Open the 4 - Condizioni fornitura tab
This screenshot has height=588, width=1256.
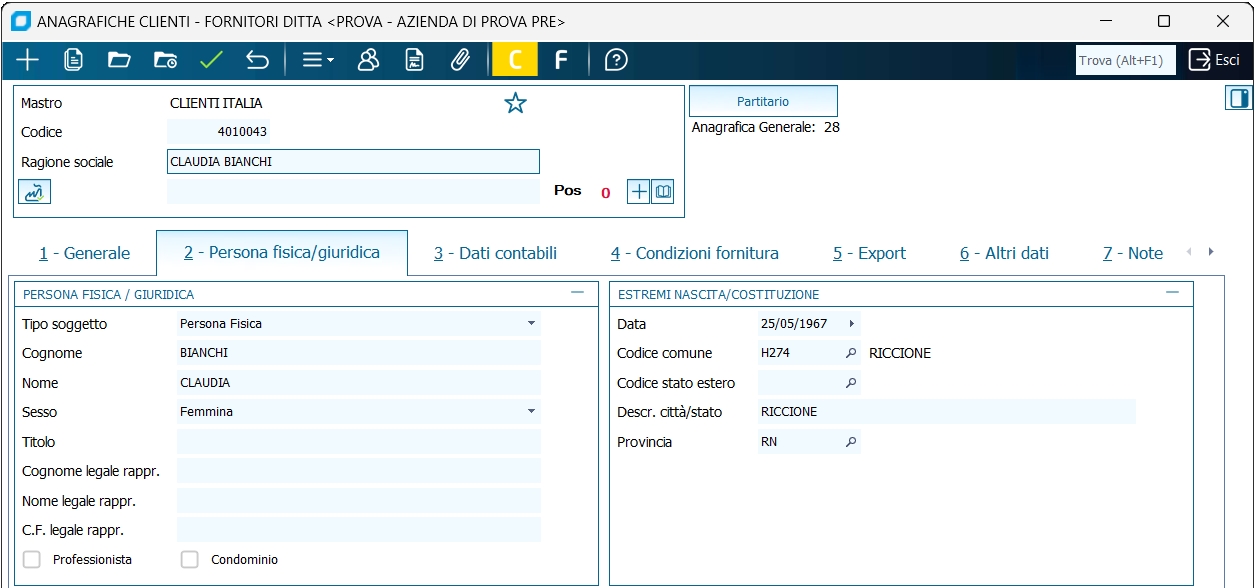click(695, 253)
